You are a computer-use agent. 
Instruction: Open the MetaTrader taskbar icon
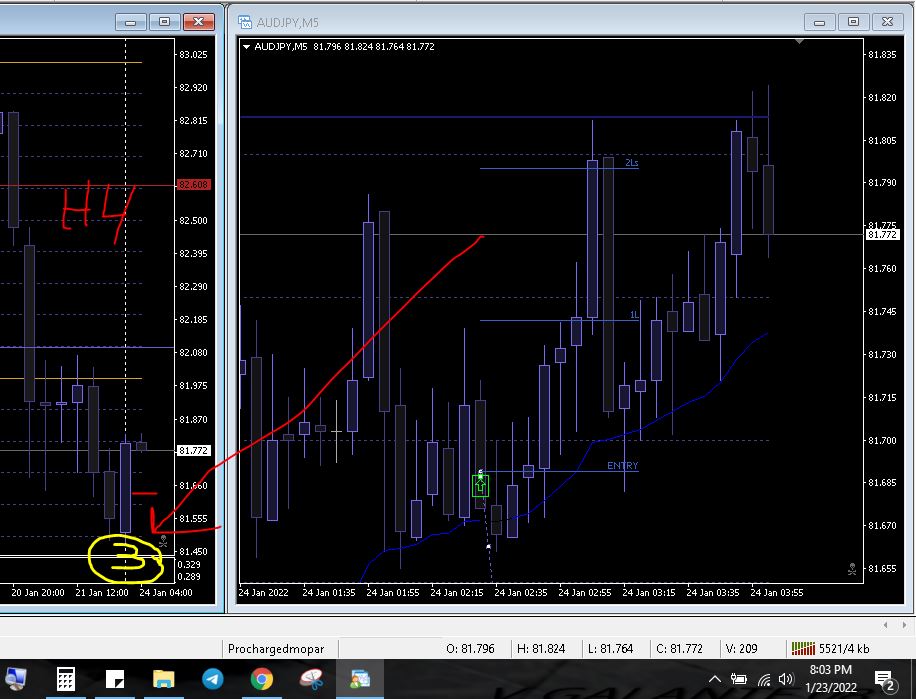tap(360, 679)
